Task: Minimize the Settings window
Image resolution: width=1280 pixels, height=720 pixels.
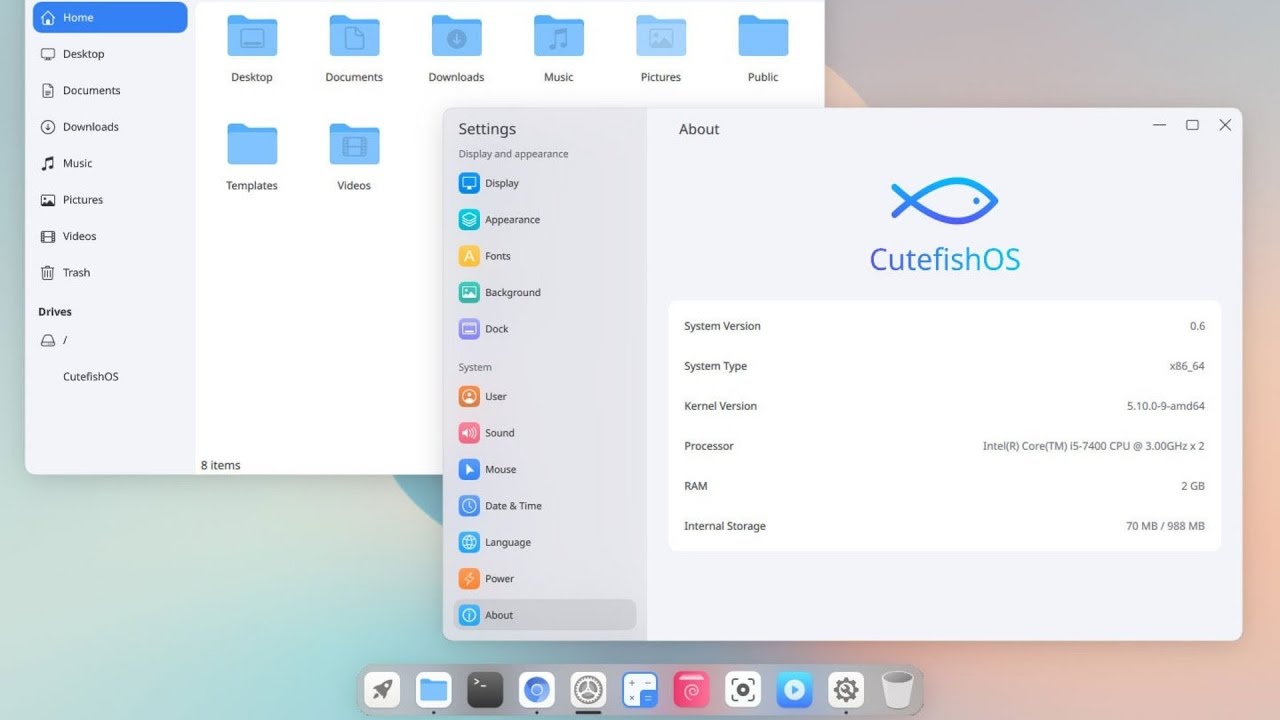Action: 1160,125
